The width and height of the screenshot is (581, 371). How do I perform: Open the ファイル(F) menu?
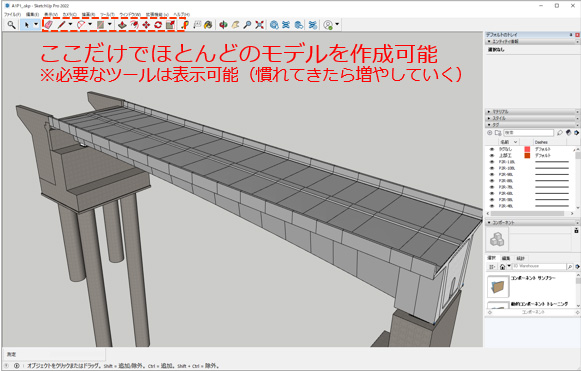(x=12, y=14)
